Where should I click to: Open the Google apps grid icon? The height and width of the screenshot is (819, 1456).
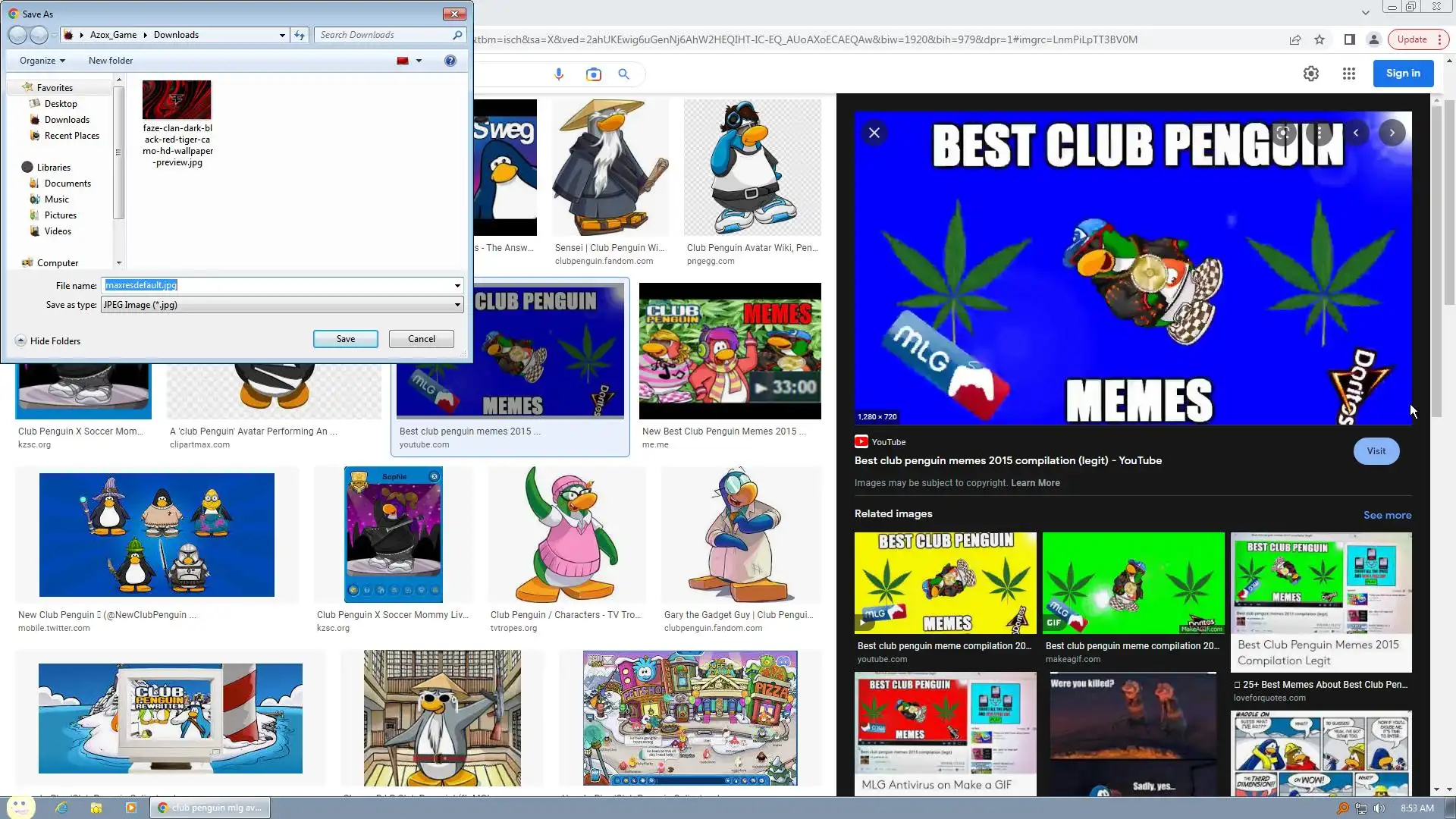point(1348,74)
